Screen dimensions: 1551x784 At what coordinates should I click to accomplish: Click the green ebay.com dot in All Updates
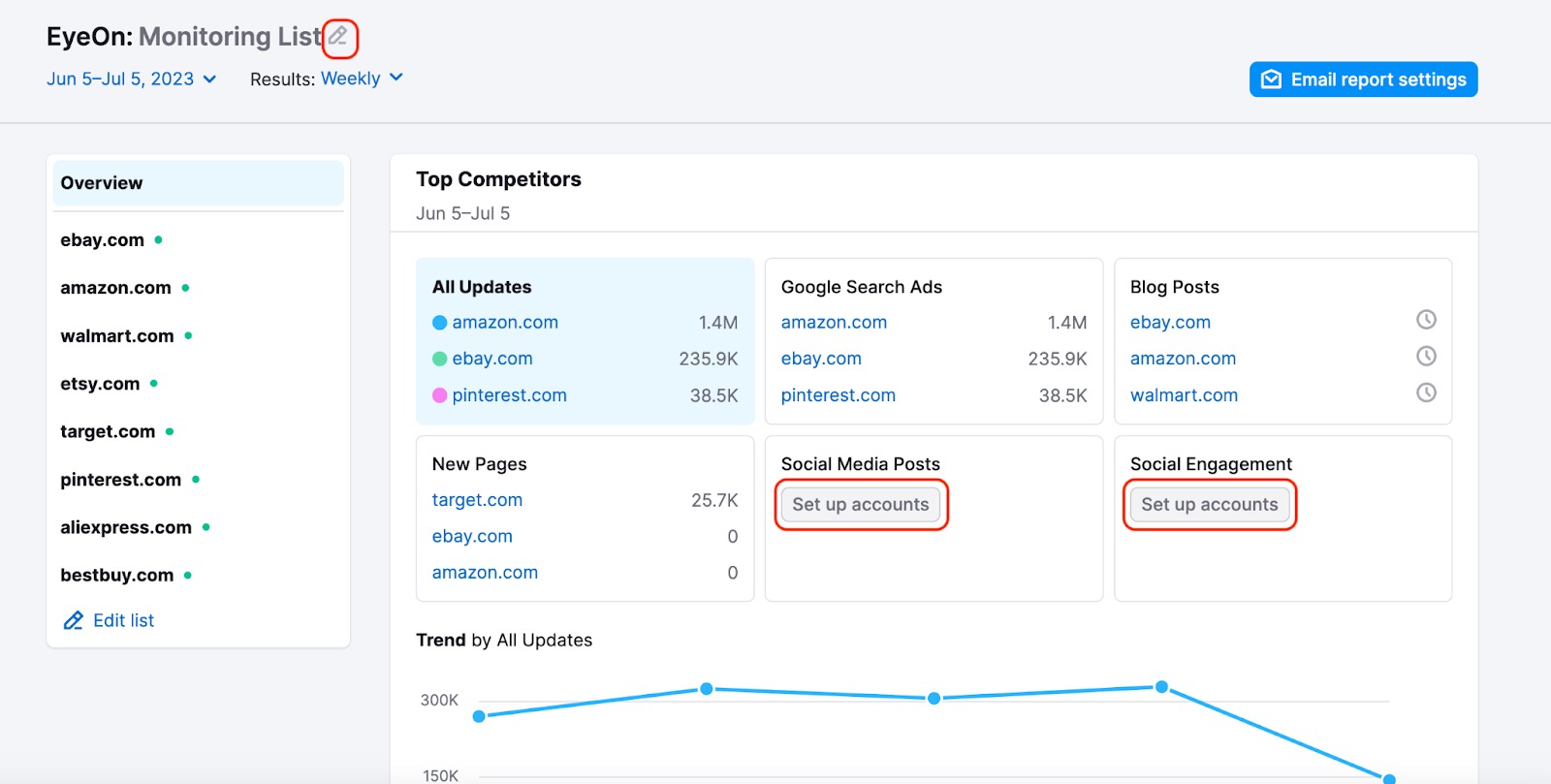tap(439, 360)
